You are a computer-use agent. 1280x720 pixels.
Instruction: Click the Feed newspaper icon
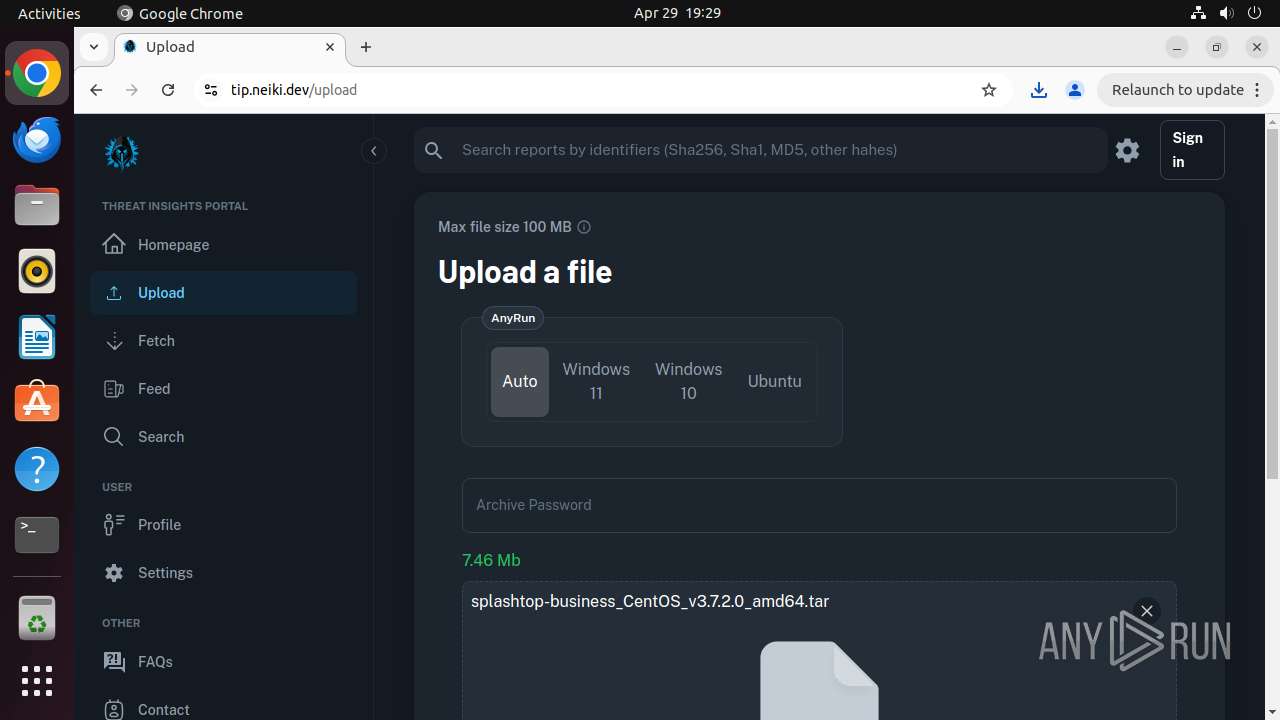click(114, 389)
